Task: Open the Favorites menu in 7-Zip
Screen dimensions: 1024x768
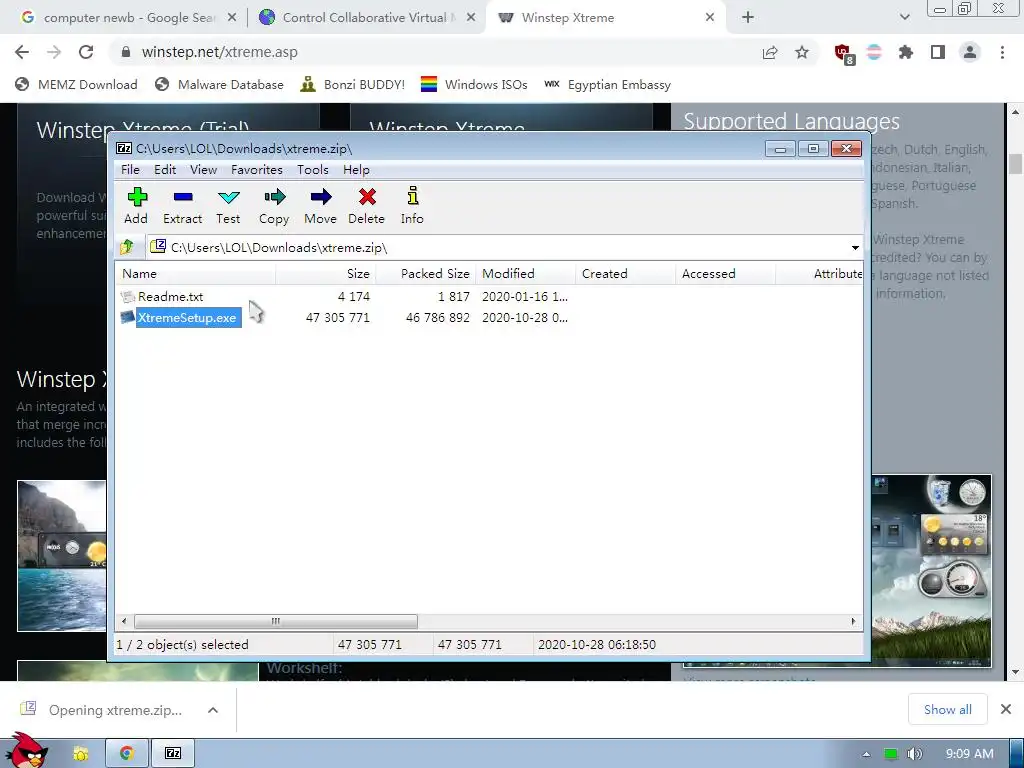Action: click(257, 170)
